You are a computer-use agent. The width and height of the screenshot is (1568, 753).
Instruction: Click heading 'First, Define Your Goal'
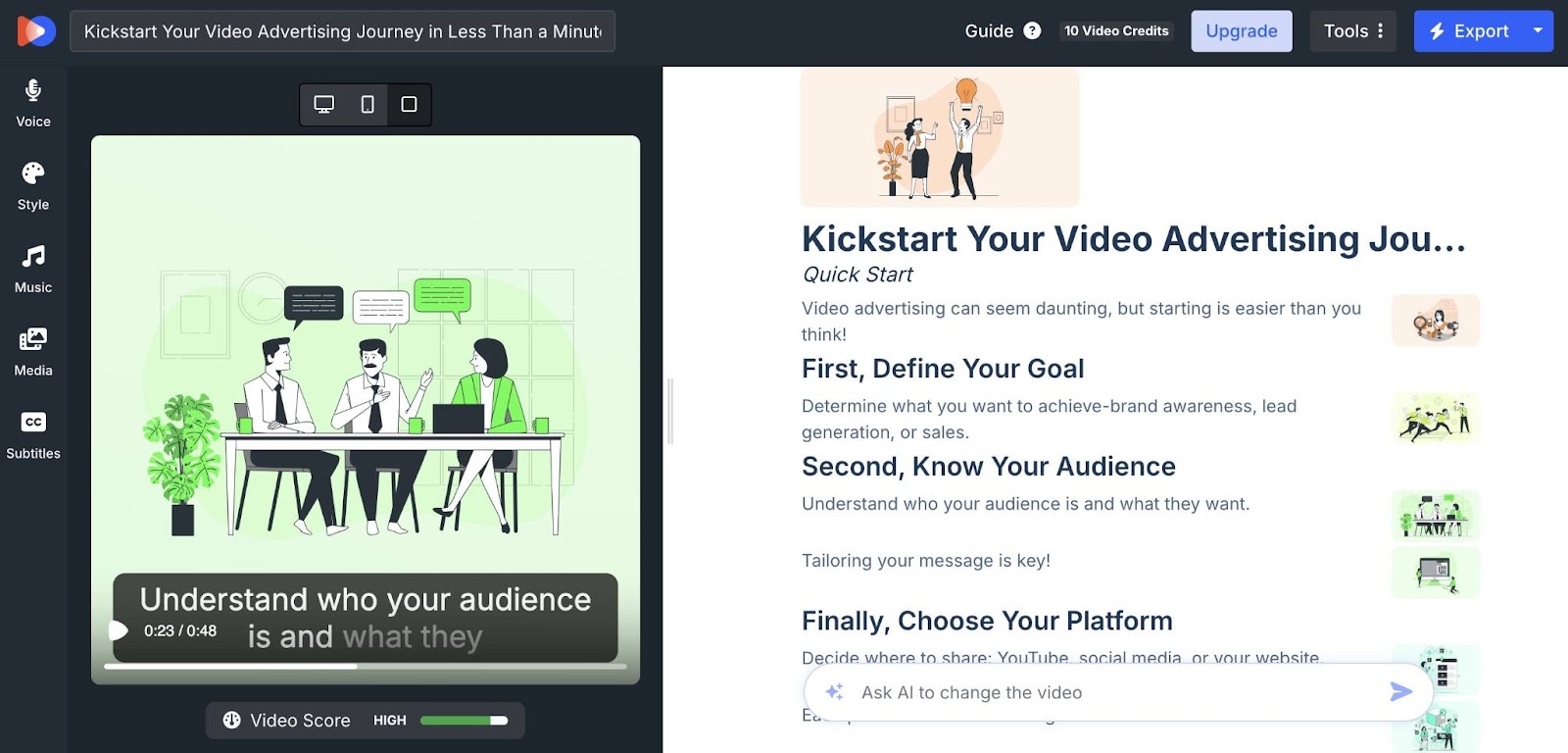[x=943, y=369]
